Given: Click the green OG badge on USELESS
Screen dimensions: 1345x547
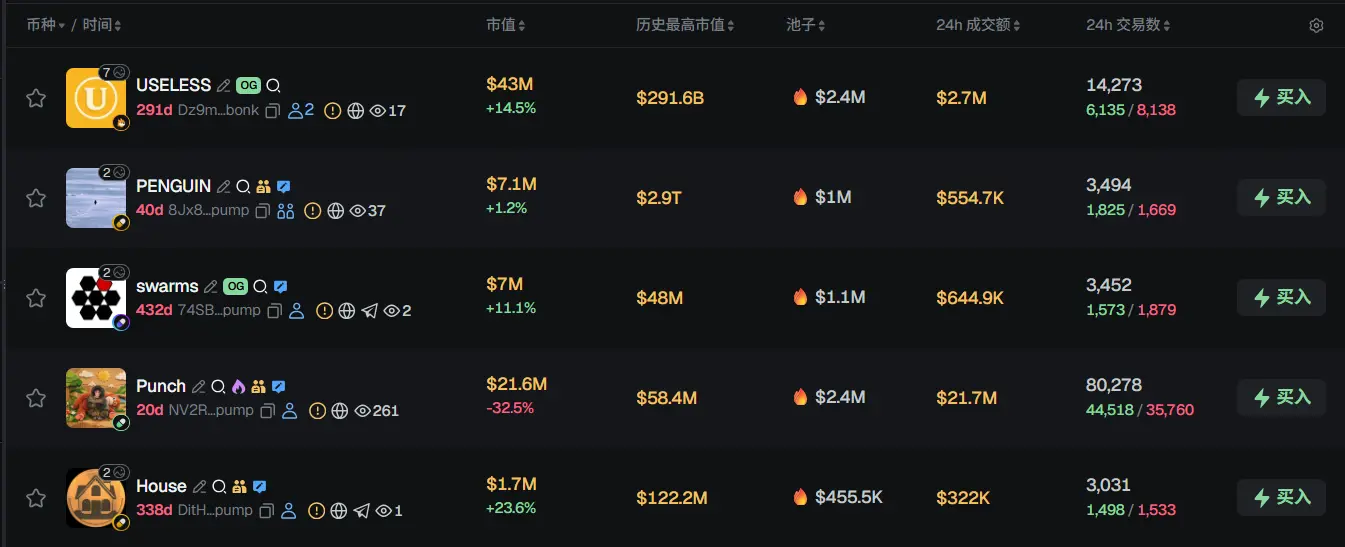Looking at the screenshot, I should click(x=248, y=86).
